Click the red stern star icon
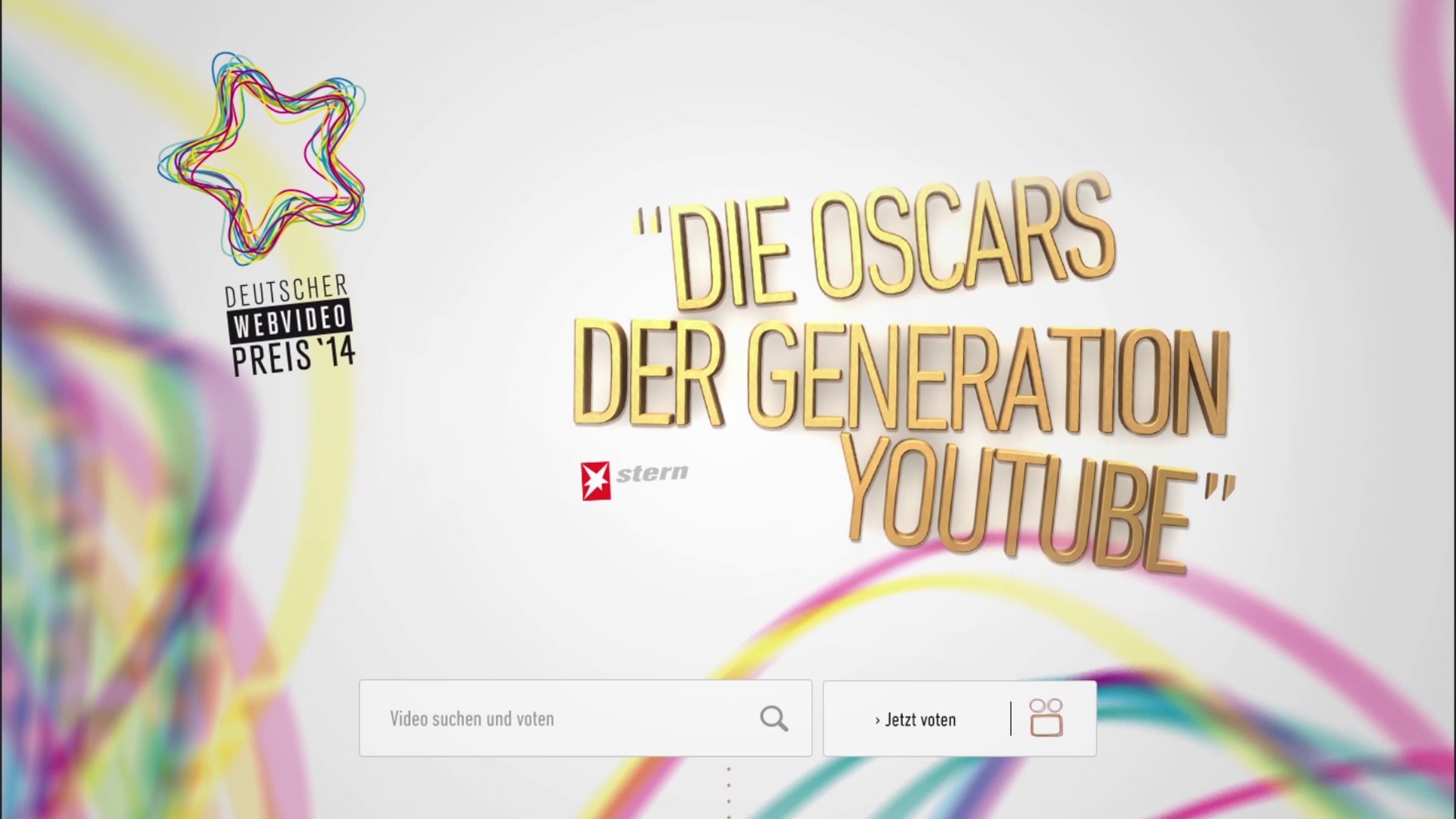Image resolution: width=1456 pixels, height=819 pixels. tap(595, 481)
